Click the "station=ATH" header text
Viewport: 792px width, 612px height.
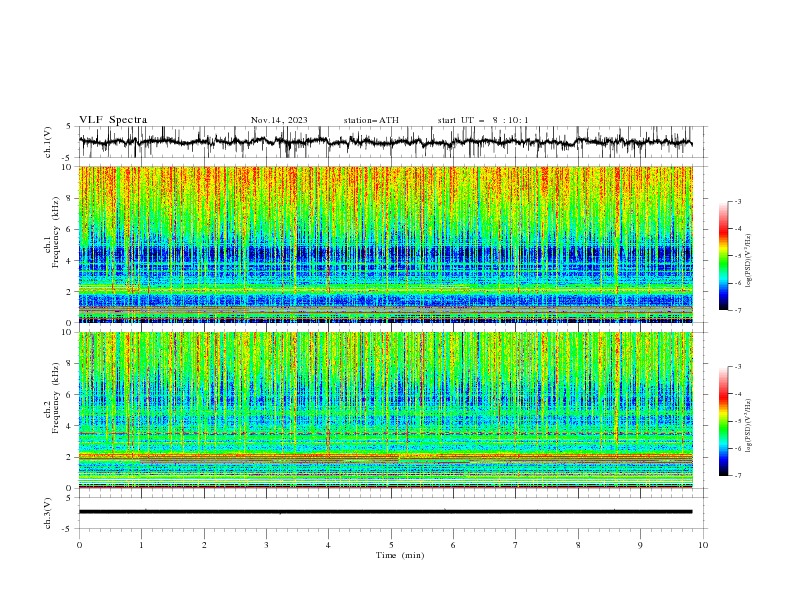click(x=371, y=120)
